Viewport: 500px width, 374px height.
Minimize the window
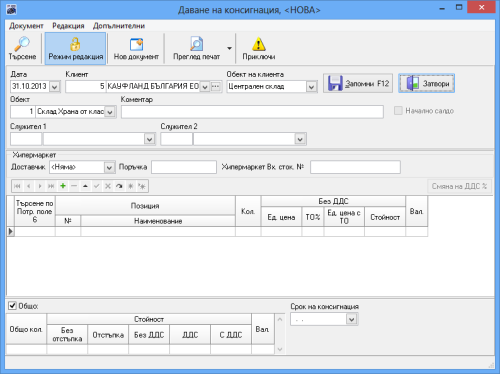pos(442,8)
